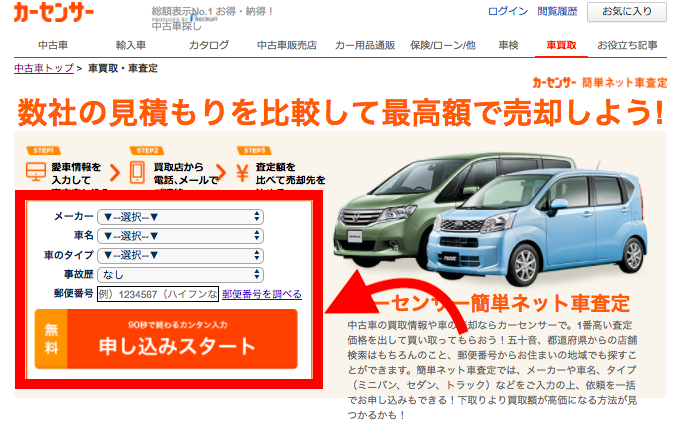
Task: Click the カーセンサー 簡単ネット車査定 label
Action: (600, 82)
